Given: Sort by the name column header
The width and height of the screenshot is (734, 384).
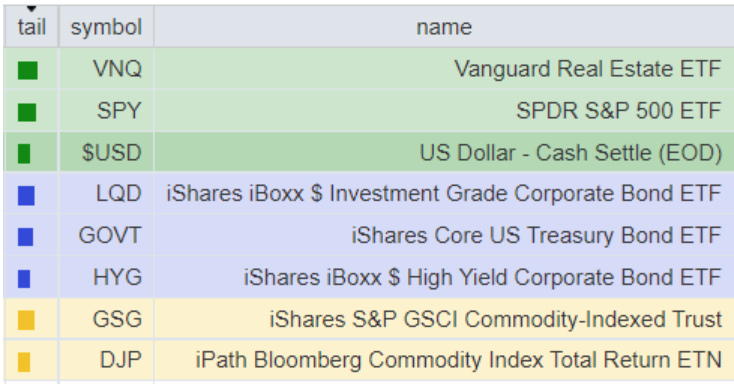Looking at the screenshot, I should [444, 27].
